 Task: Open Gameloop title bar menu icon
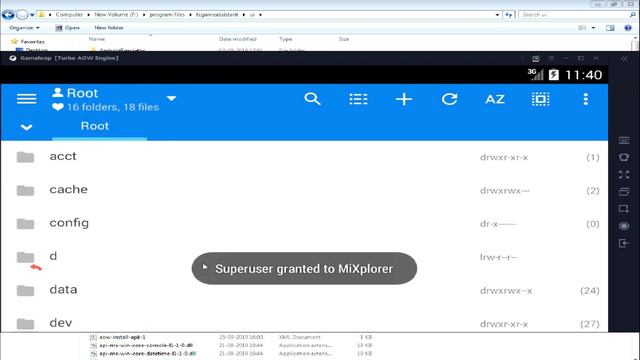(551, 58)
